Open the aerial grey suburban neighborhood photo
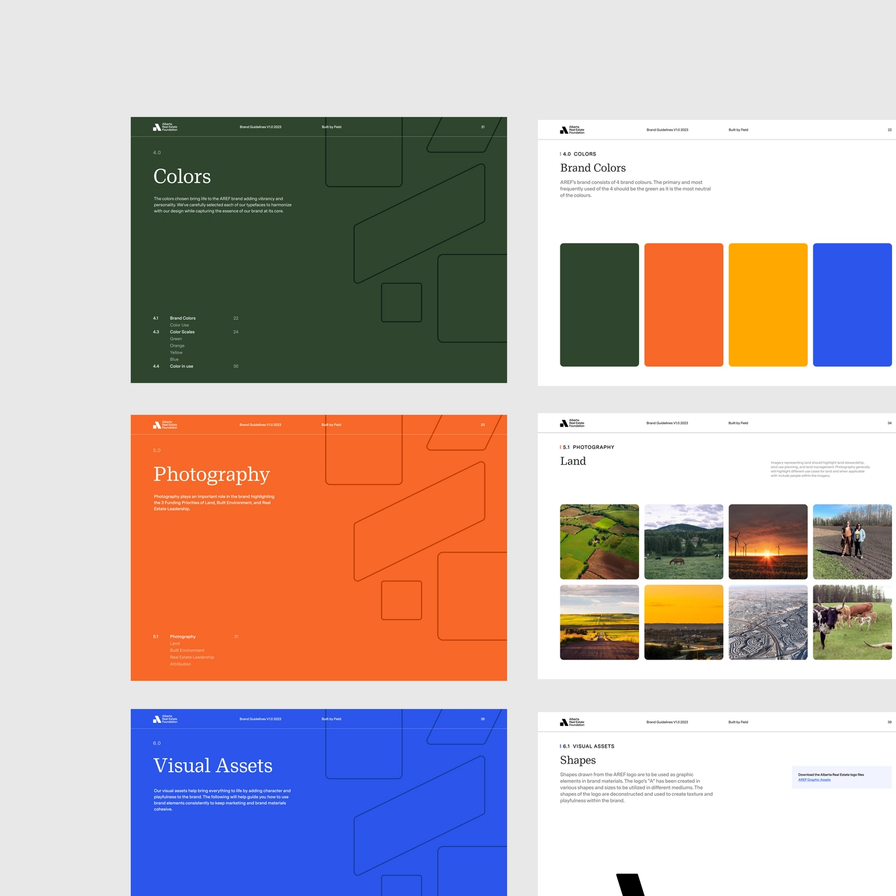Image resolution: width=896 pixels, height=896 pixels. click(768, 622)
